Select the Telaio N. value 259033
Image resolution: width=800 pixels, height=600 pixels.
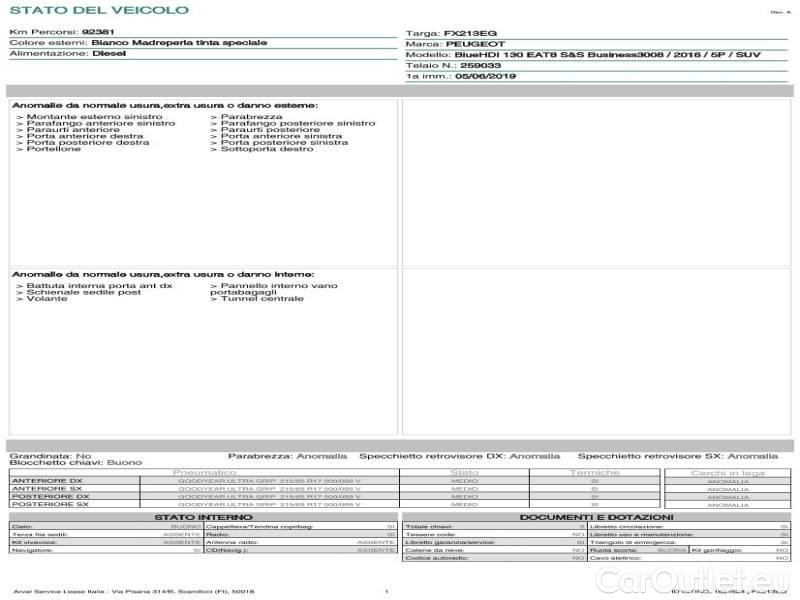tap(481, 66)
